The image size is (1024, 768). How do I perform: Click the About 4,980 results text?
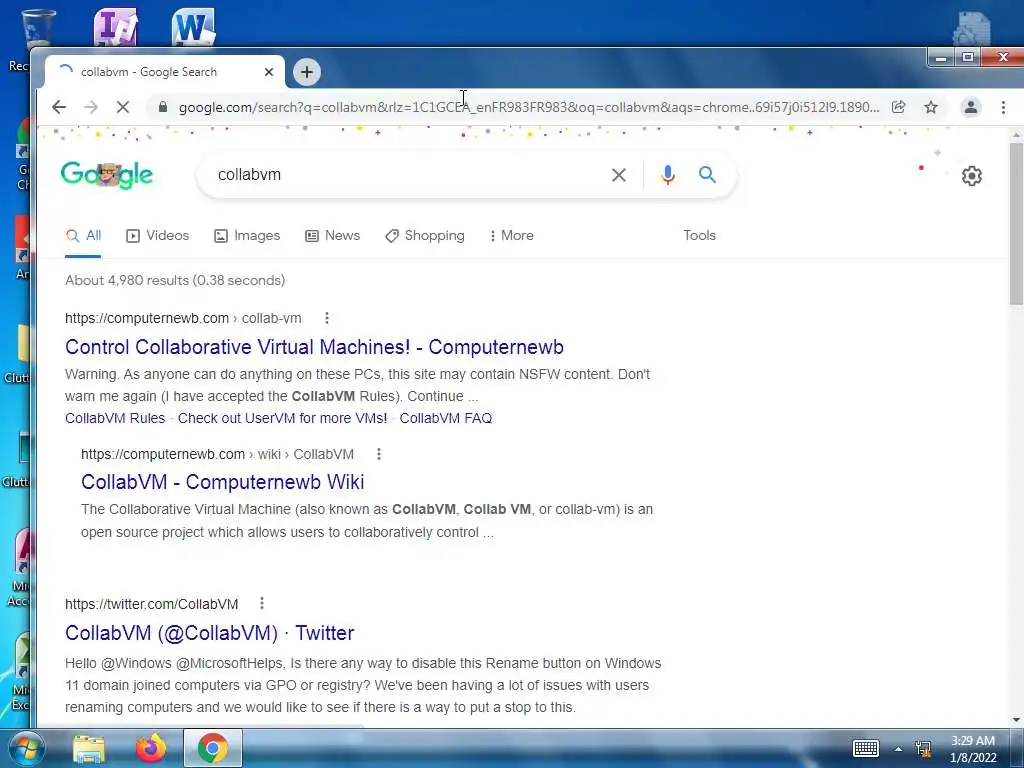pyautogui.click(x=175, y=280)
